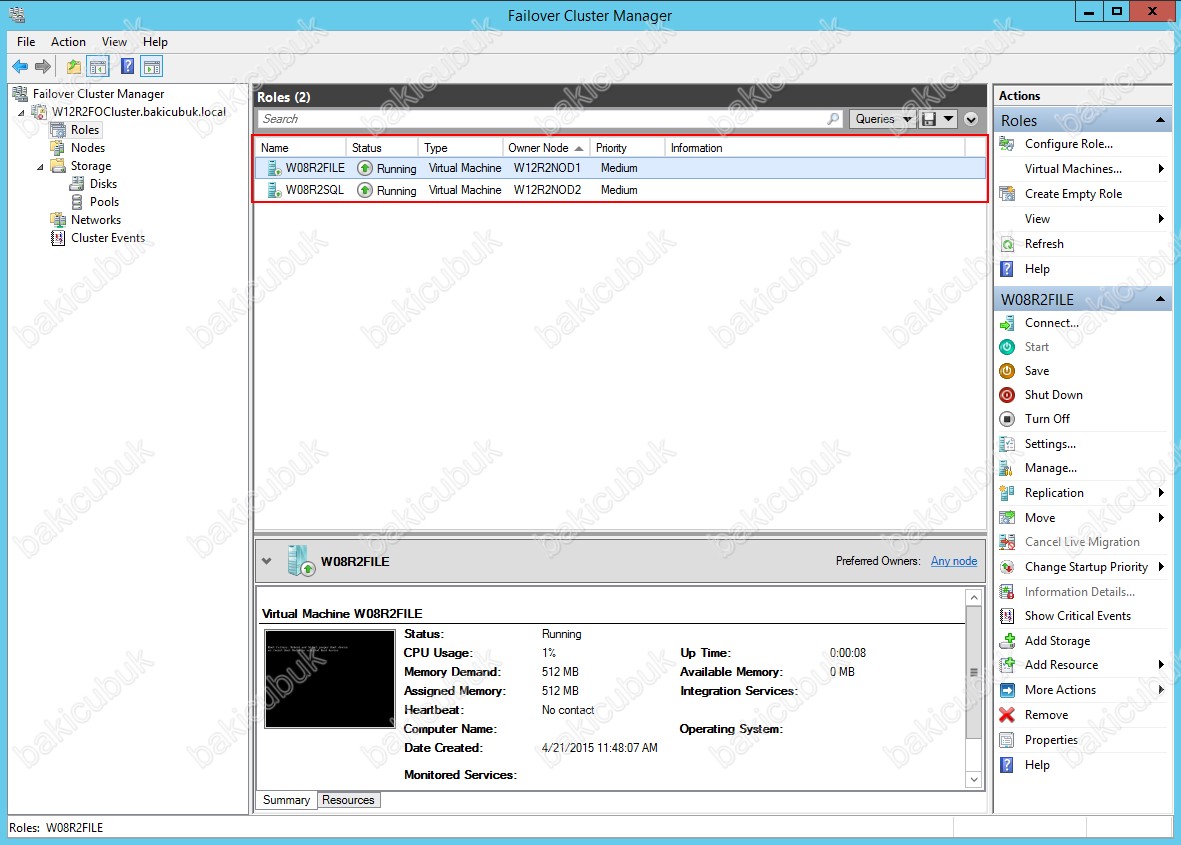
Task: Click the Change Startup Priority icon
Action: pos(1006,567)
